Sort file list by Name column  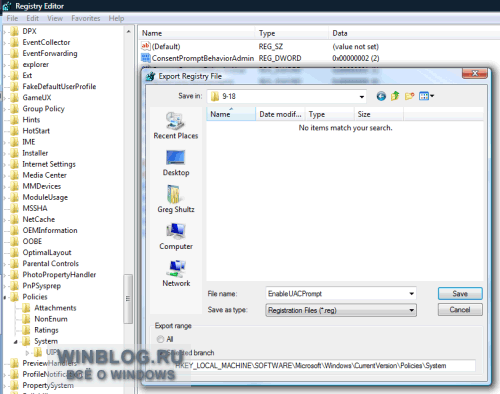(231, 114)
